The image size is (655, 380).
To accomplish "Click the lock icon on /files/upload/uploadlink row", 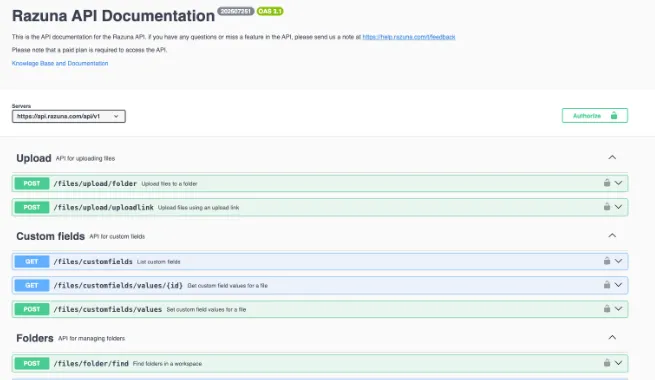I will [x=607, y=207].
